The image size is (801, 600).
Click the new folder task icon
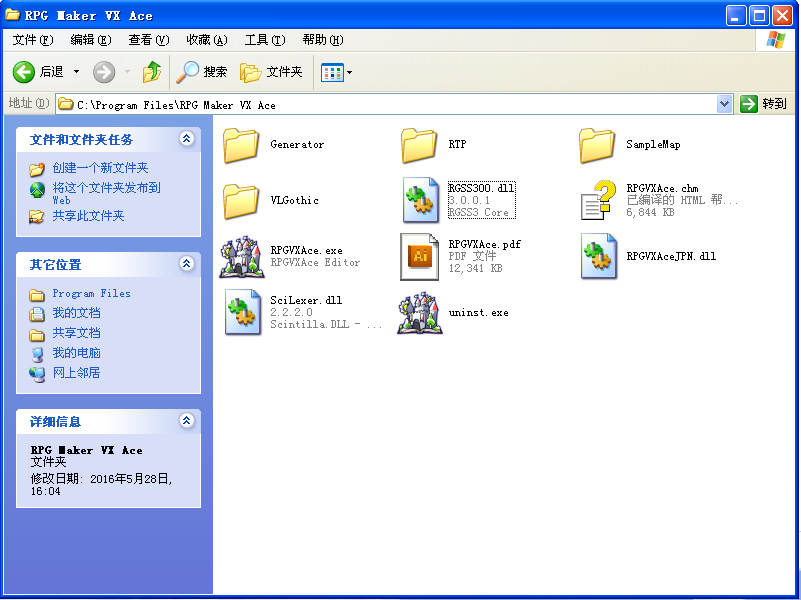click(x=37, y=169)
